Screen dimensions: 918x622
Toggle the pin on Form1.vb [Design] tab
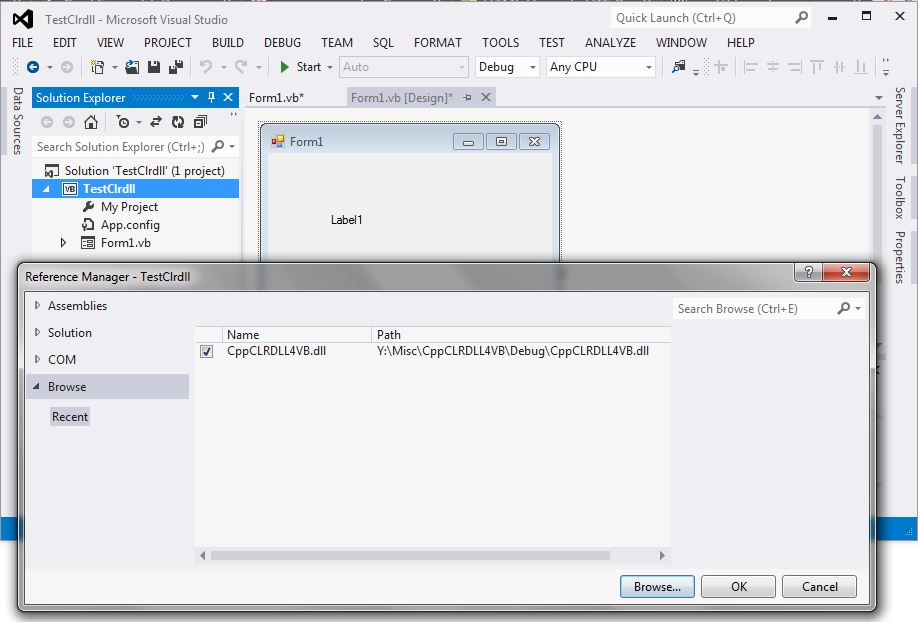pos(471,97)
